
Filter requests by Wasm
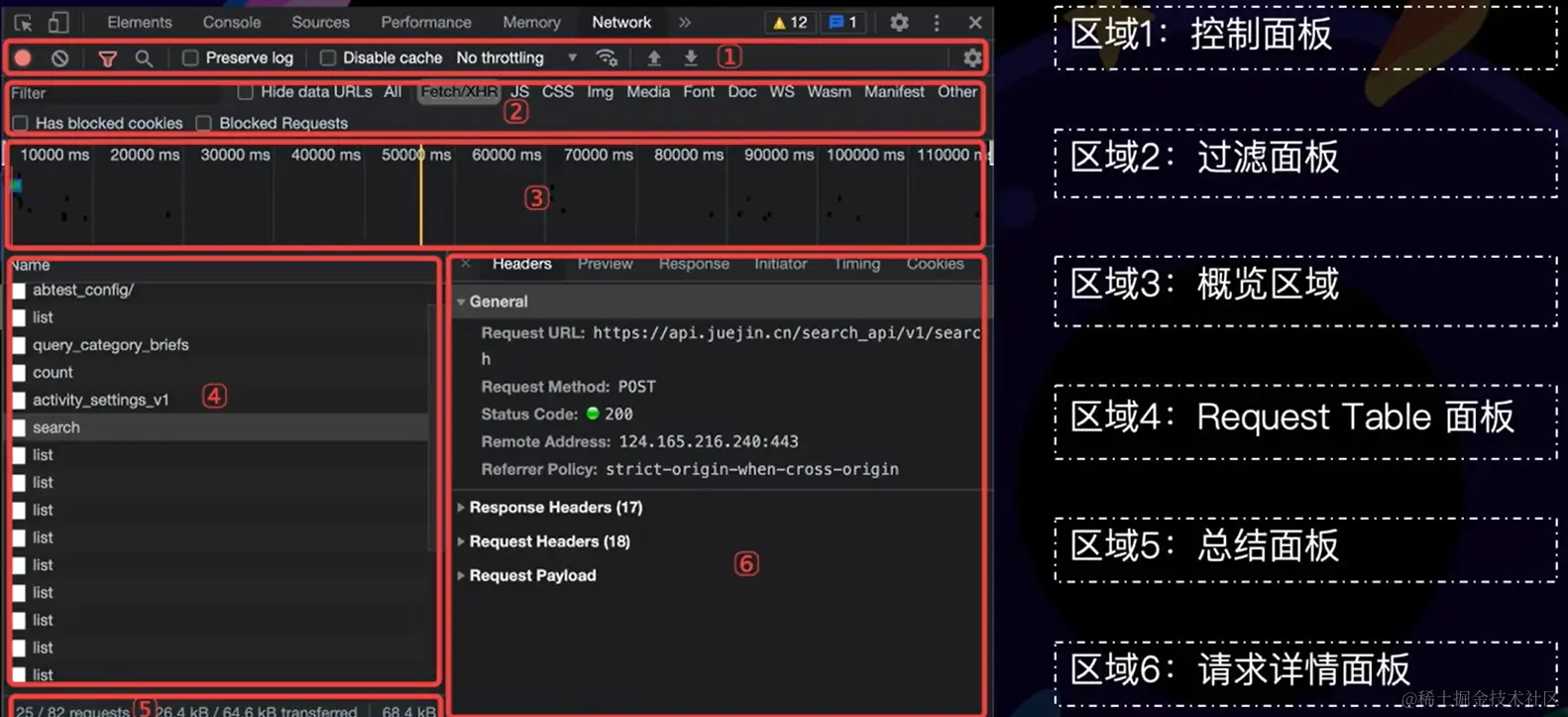point(829,91)
